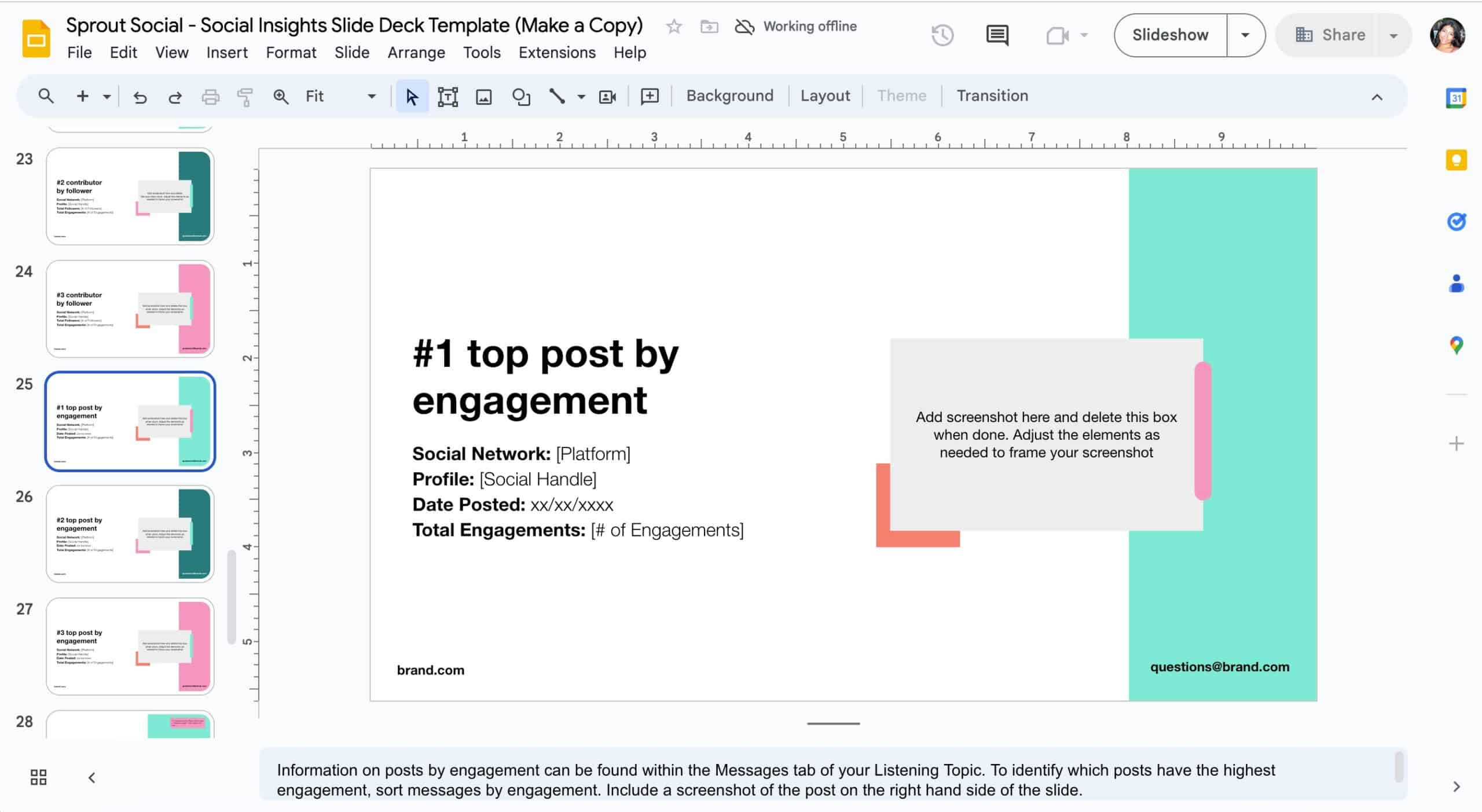Image resolution: width=1482 pixels, height=812 pixels.
Task: Insert a text box
Action: pyautogui.click(x=448, y=96)
